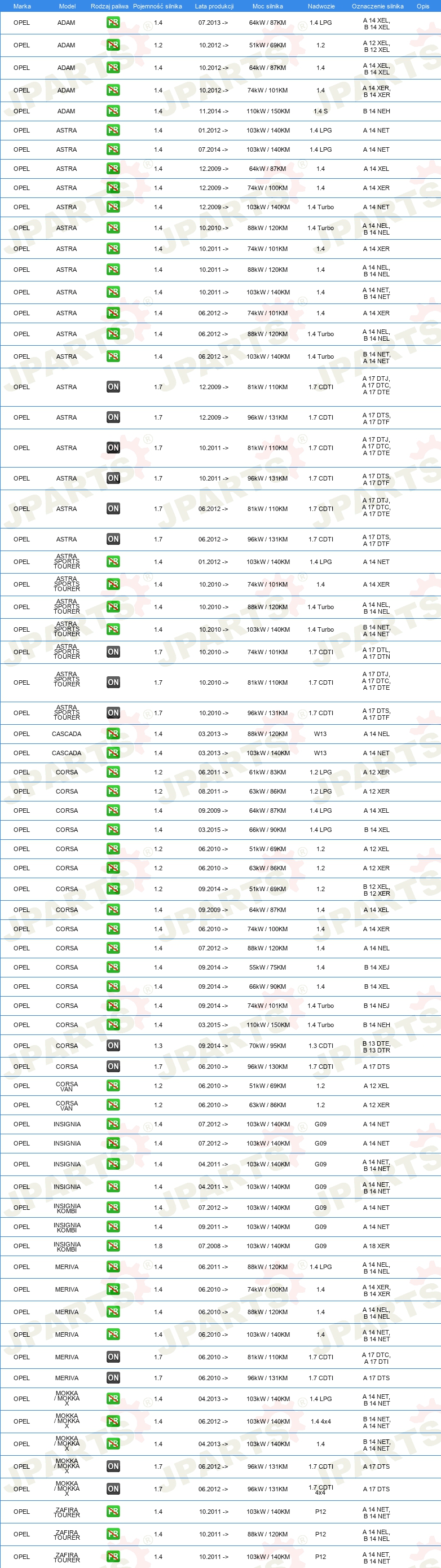441x1568 pixels.
Task: Select the '09.2011 ->' production date cell
Action: [x=214, y=1227]
